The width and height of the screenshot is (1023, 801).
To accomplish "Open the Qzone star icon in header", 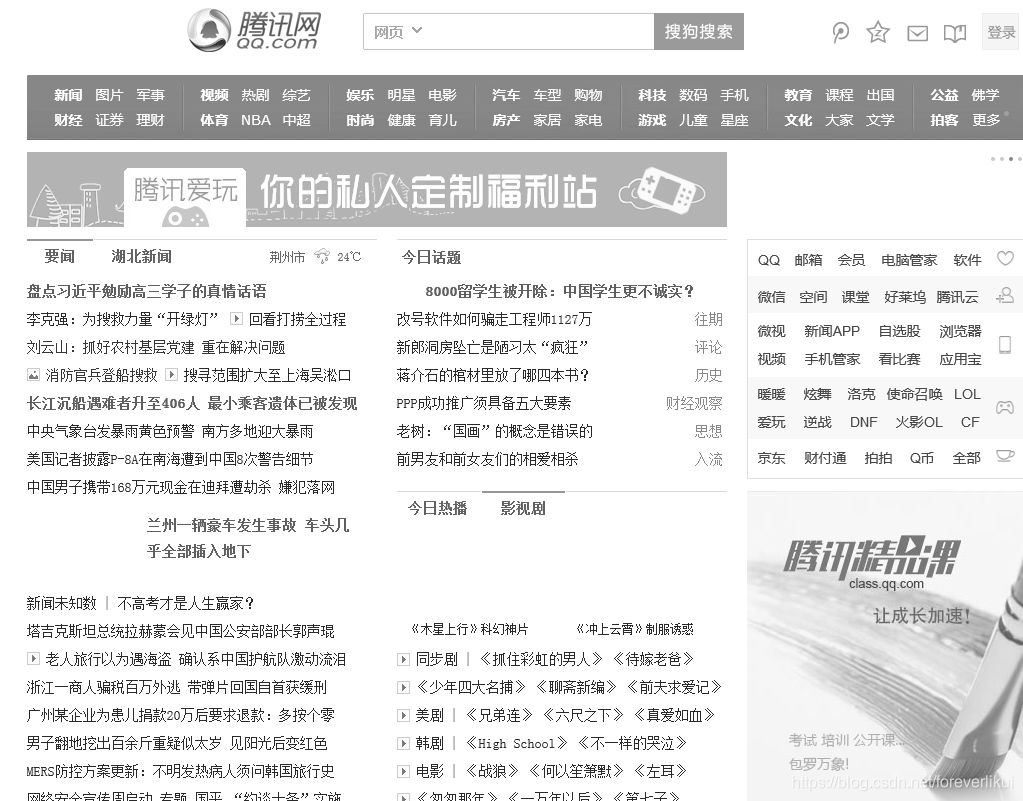I will point(878,32).
